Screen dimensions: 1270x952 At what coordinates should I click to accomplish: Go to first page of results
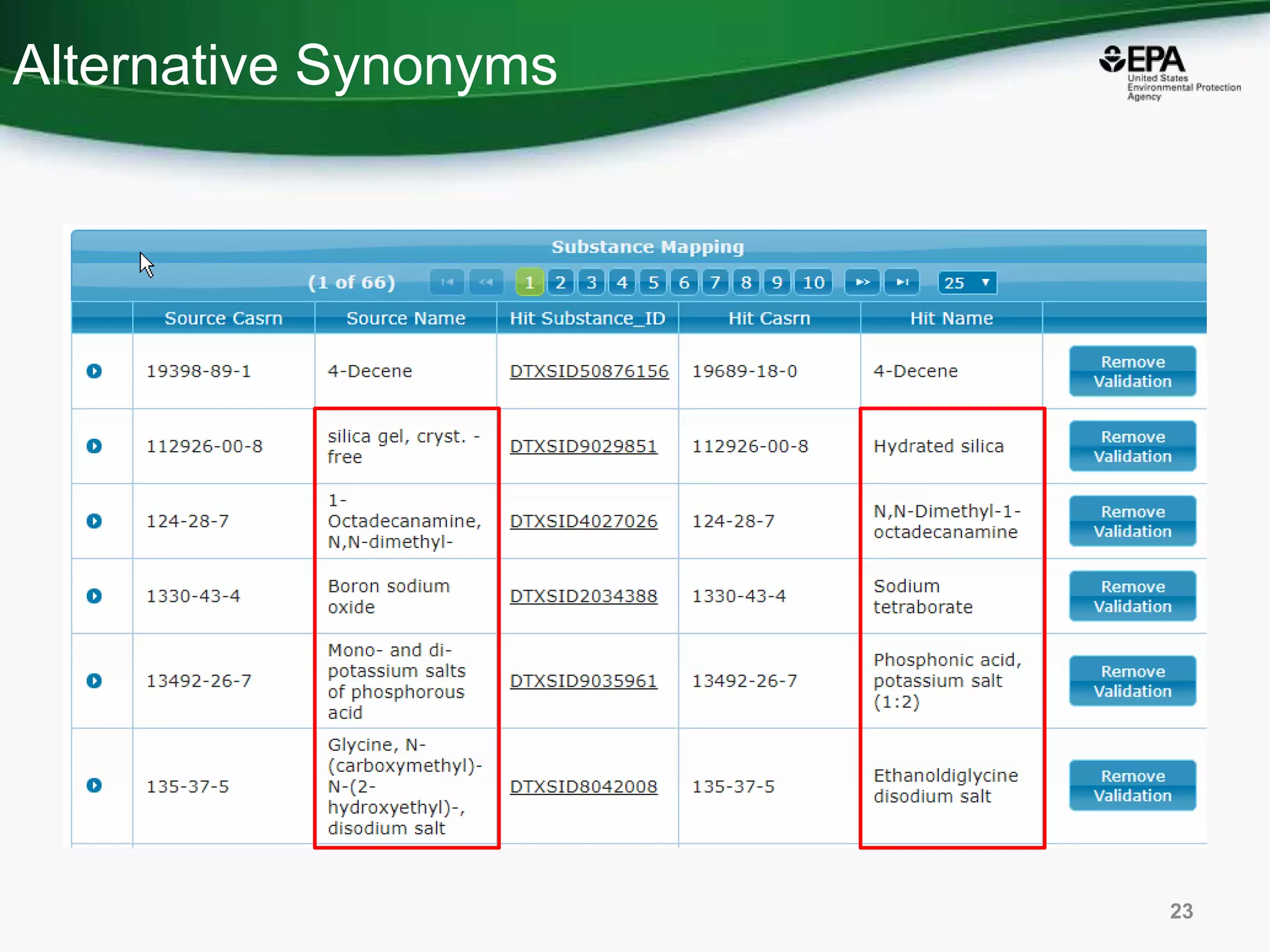pyautogui.click(x=446, y=283)
